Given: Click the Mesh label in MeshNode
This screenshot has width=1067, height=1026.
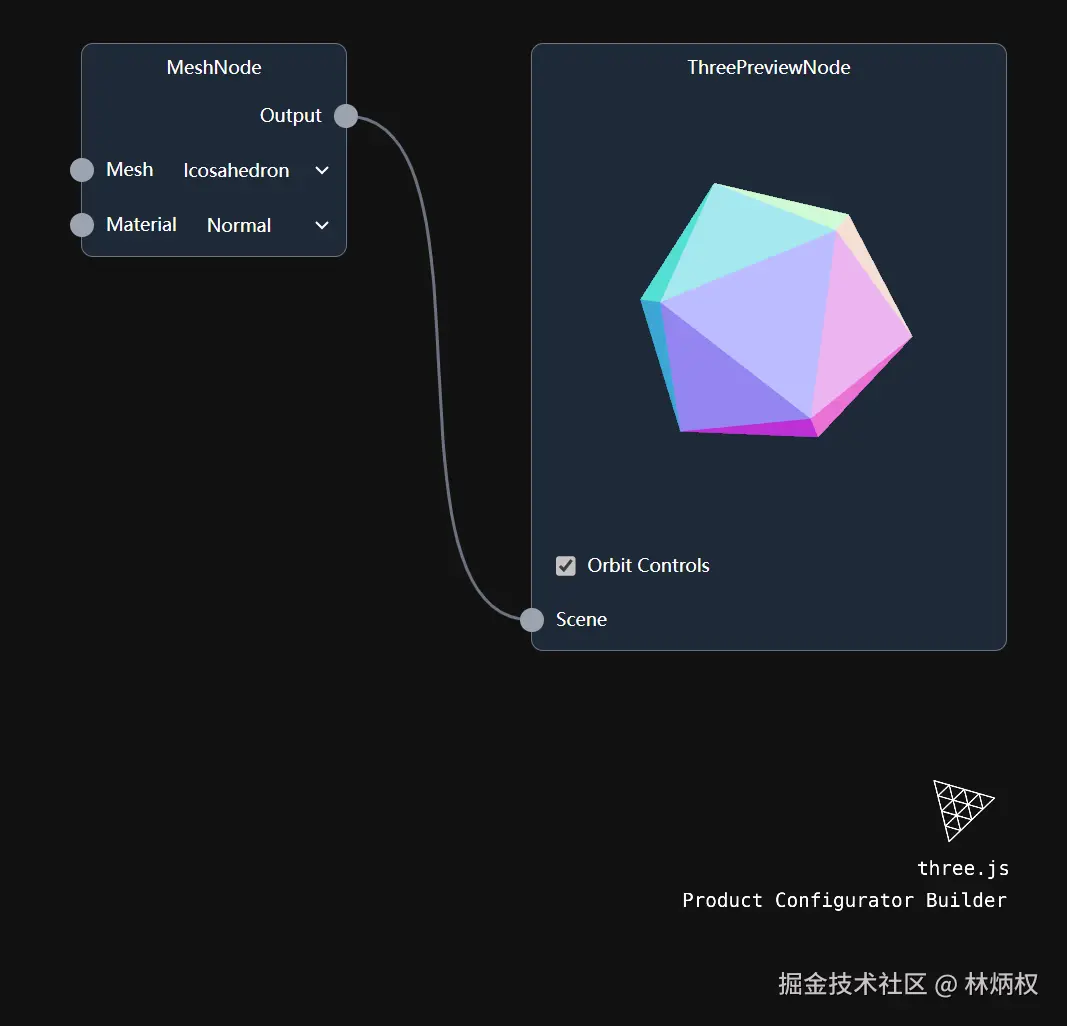Looking at the screenshot, I should pyautogui.click(x=129, y=169).
